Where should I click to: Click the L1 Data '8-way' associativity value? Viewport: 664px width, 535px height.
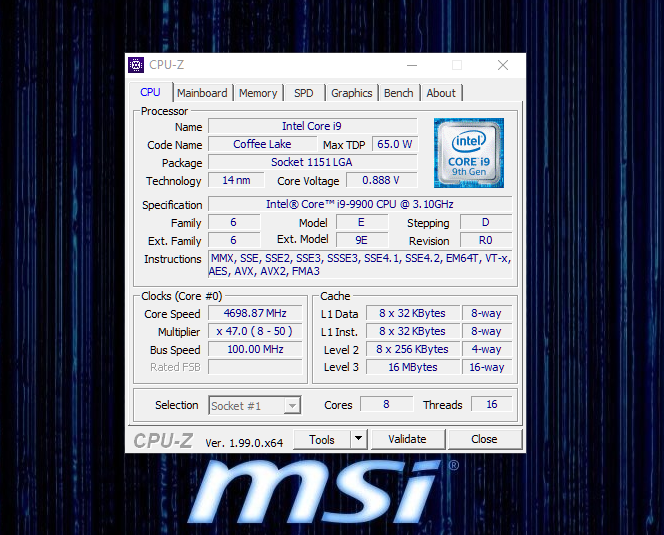pyautogui.click(x=487, y=313)
